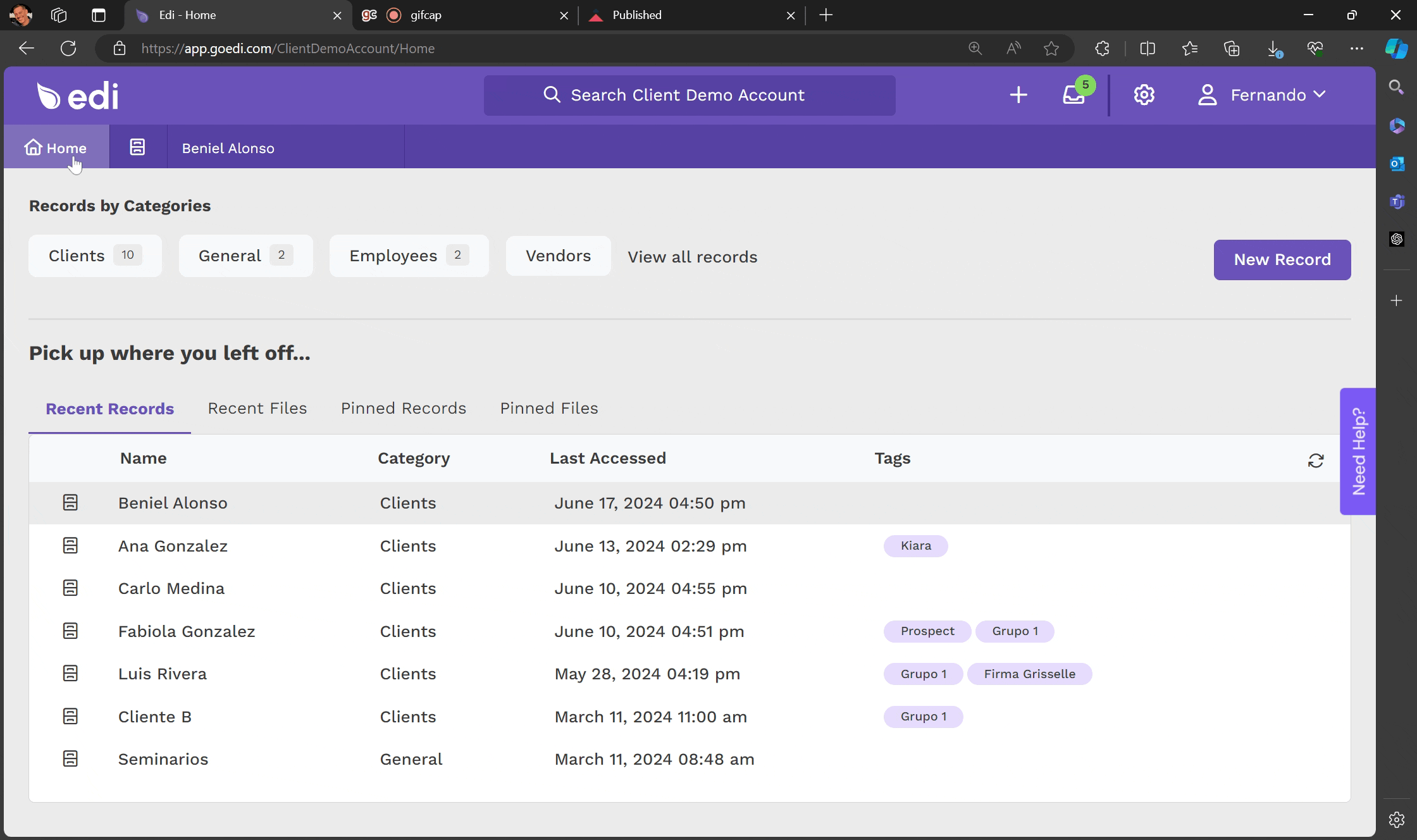Switch to the Pinned Records tab

coord(403,408)
